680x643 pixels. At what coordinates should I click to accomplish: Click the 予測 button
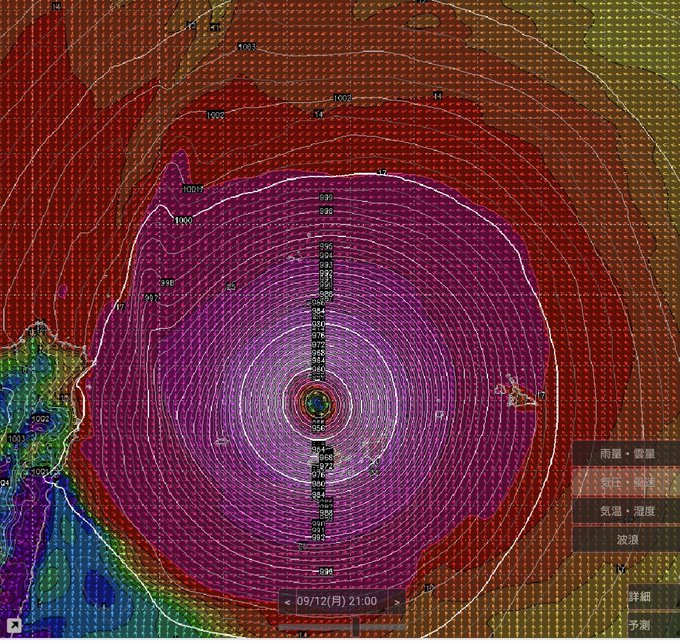653,625
